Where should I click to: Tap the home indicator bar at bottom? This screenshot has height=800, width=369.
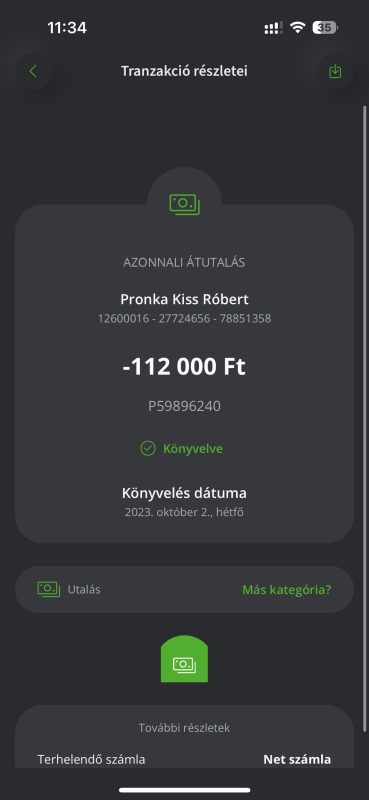[185, 790]
